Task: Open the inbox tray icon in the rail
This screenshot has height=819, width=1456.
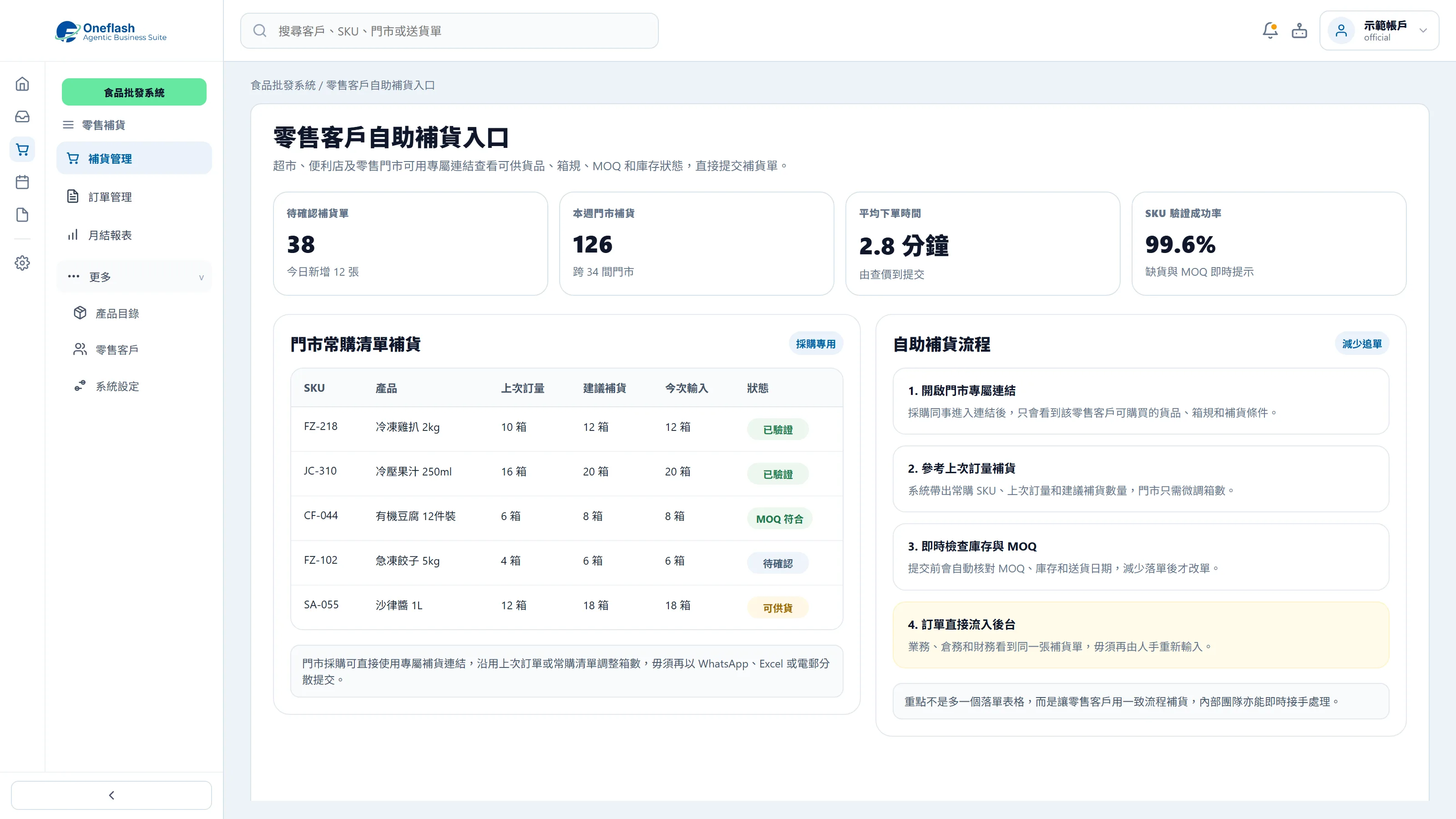Action: coord(22,116)
